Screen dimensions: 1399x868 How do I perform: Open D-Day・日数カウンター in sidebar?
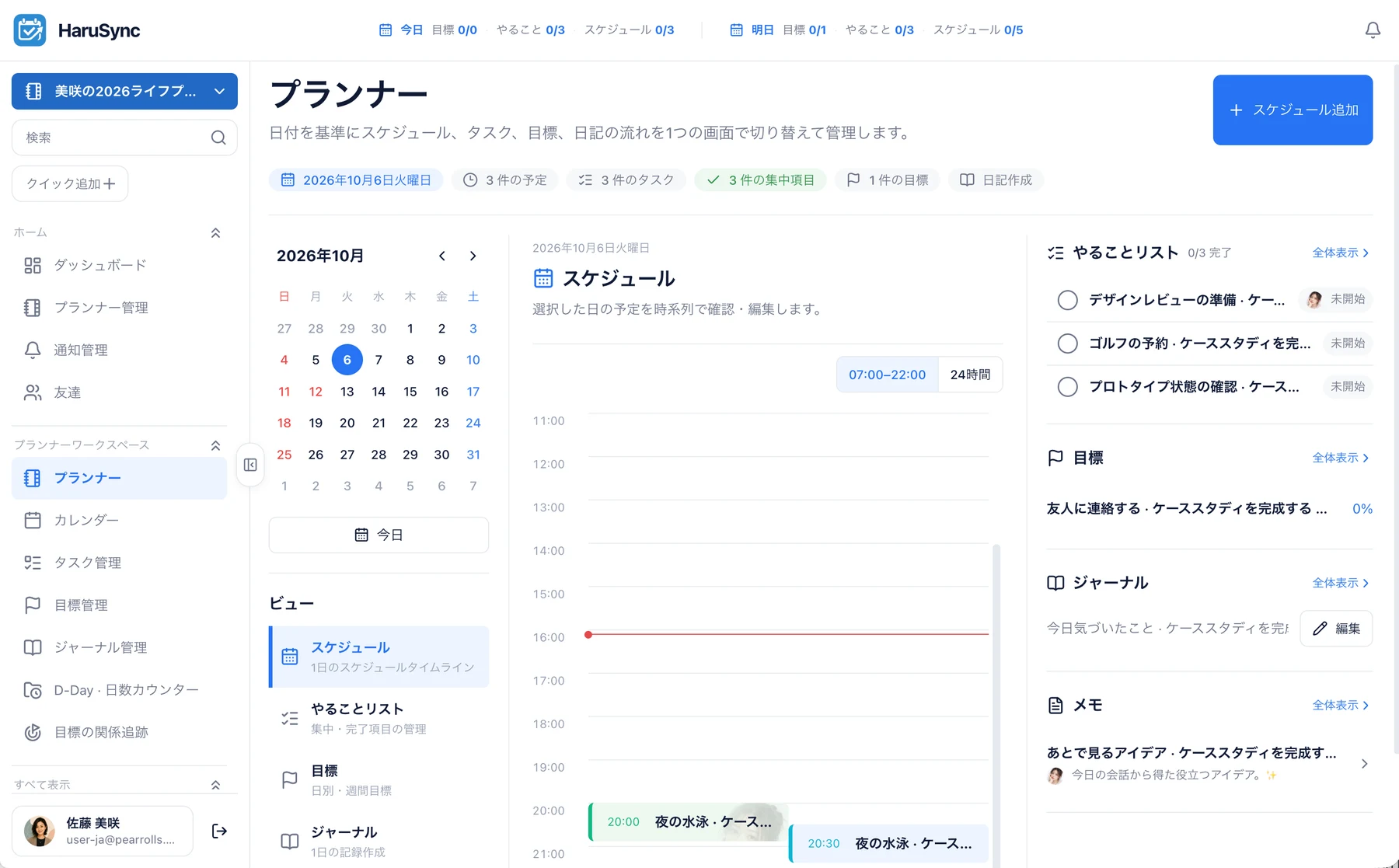click(119, 690)
